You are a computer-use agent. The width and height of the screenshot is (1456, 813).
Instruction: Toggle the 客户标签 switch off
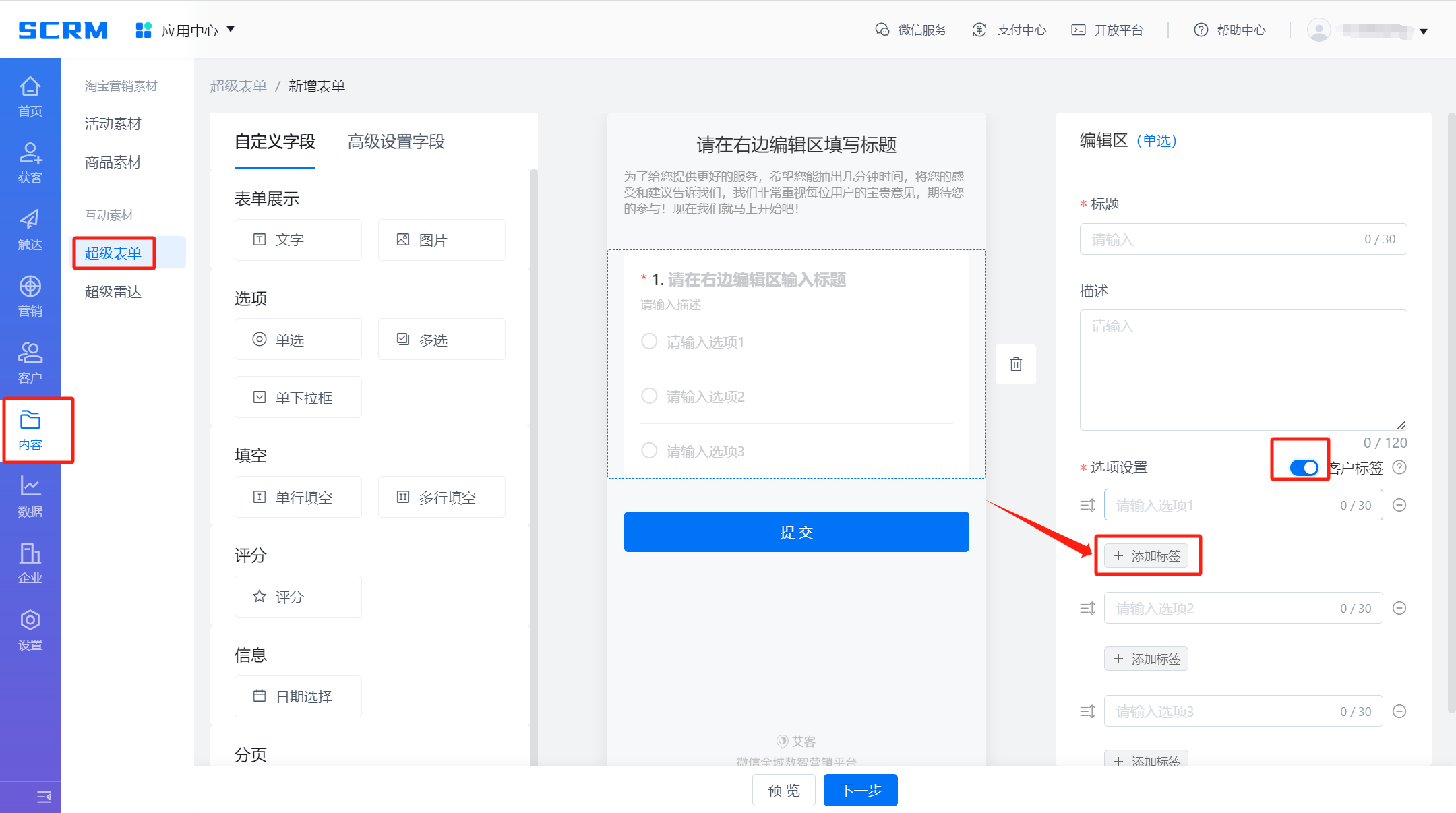(x=1304, y=467)
